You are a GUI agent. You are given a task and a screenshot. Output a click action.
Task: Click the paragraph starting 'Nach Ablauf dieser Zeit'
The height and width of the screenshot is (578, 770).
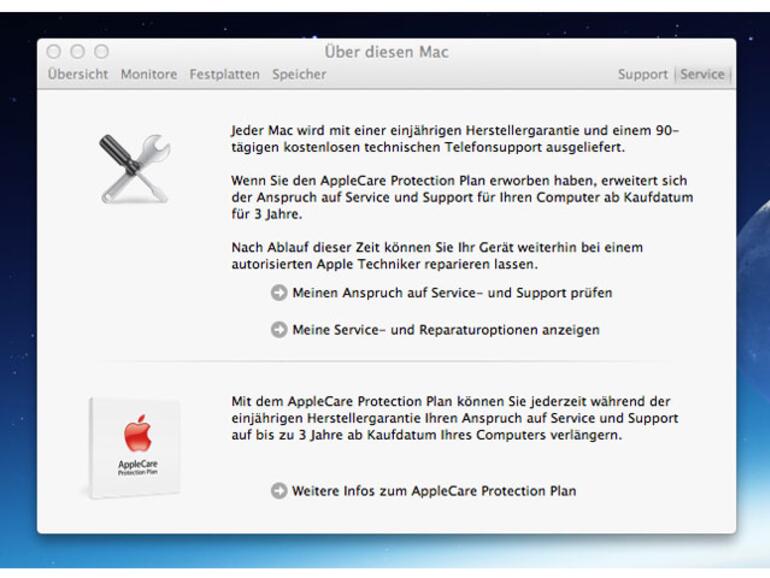[x=437, y=256]
